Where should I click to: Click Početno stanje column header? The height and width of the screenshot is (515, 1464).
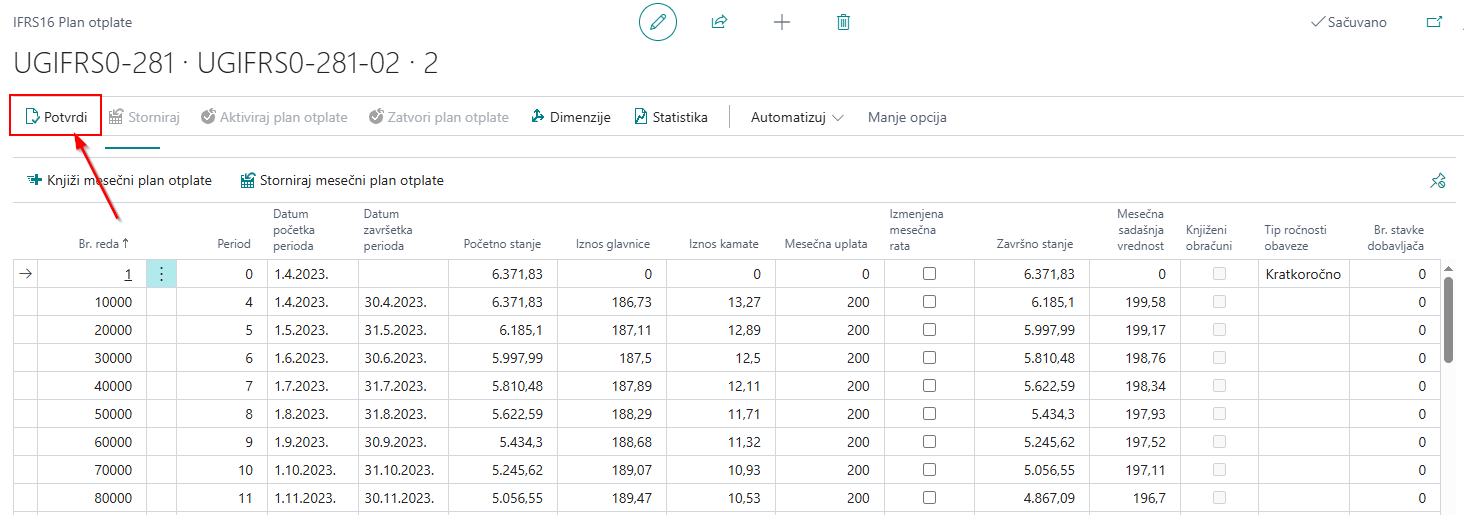[503, 243]
